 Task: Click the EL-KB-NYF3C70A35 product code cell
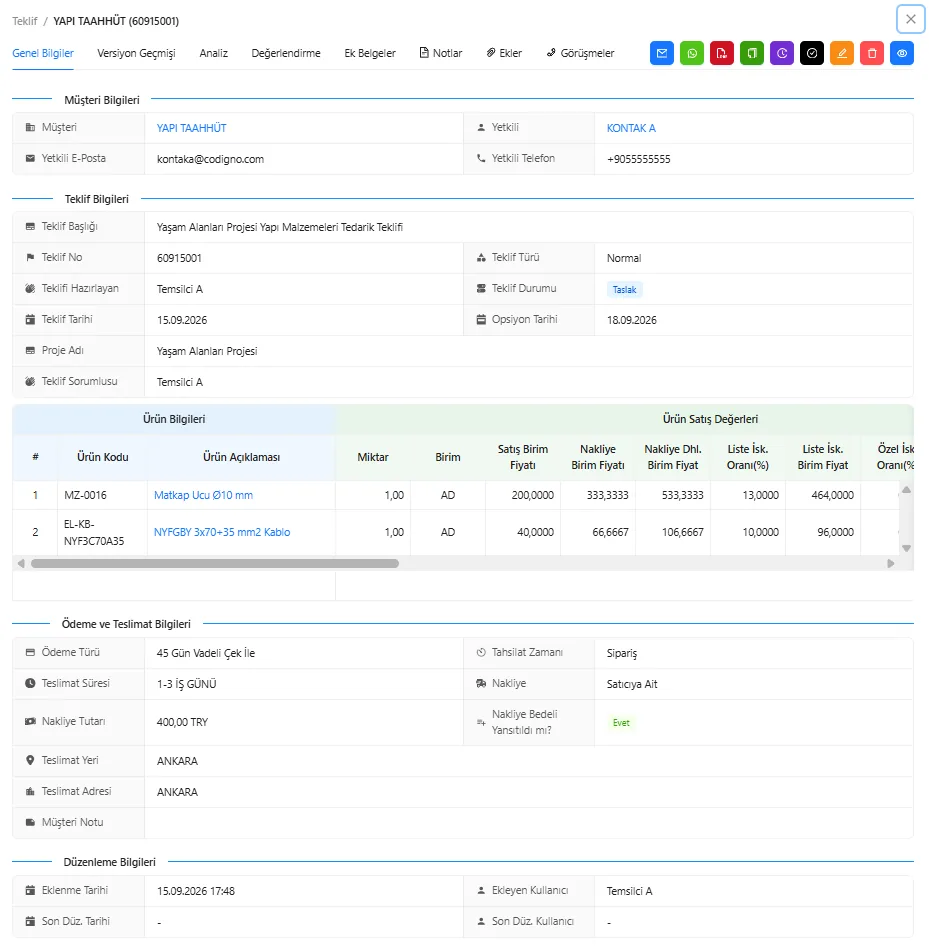[102, 532]
